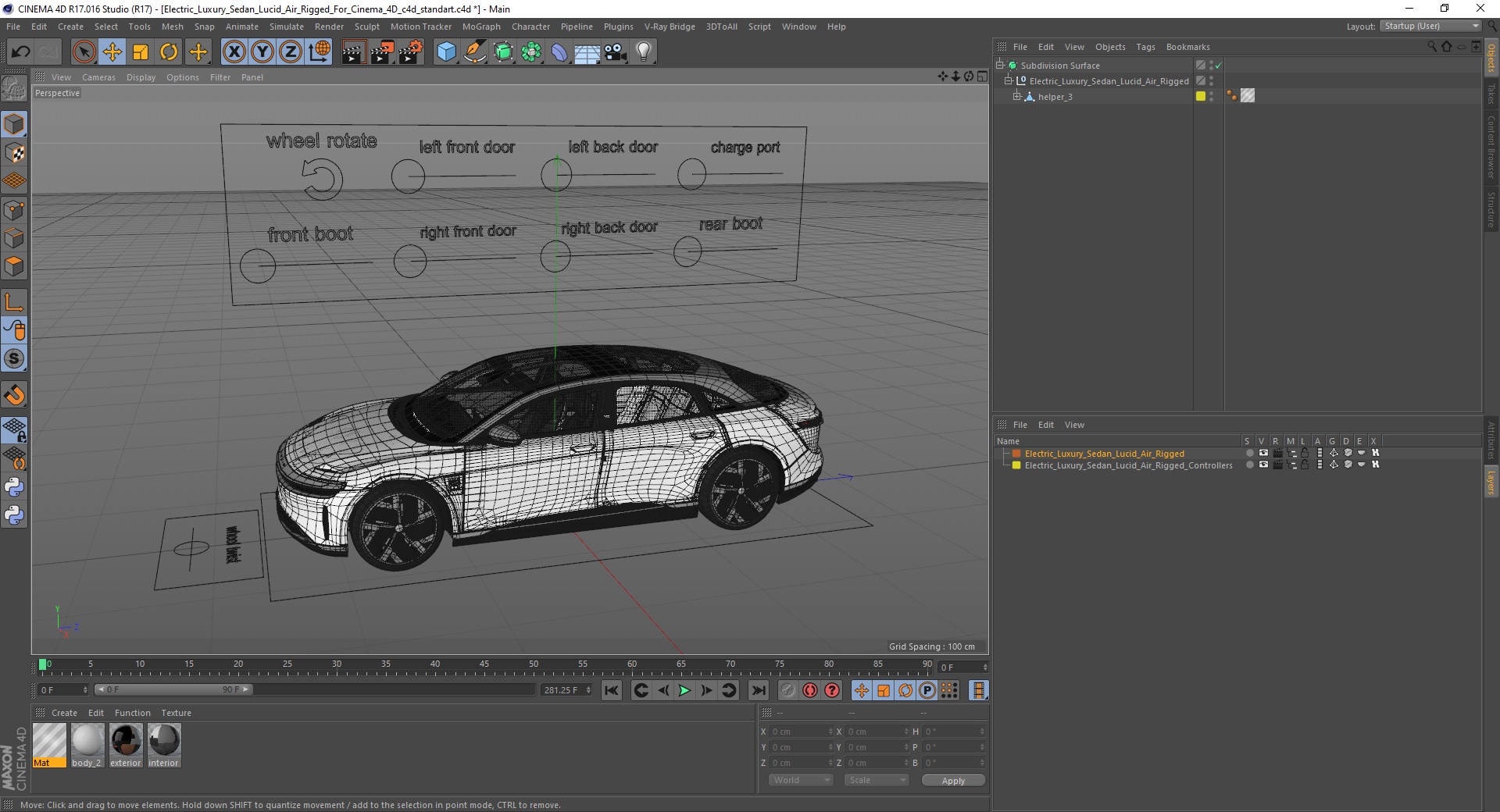Click orange color swatch of Rigged layer
Screen dimensions: 1500x812
pos(1016,454)
